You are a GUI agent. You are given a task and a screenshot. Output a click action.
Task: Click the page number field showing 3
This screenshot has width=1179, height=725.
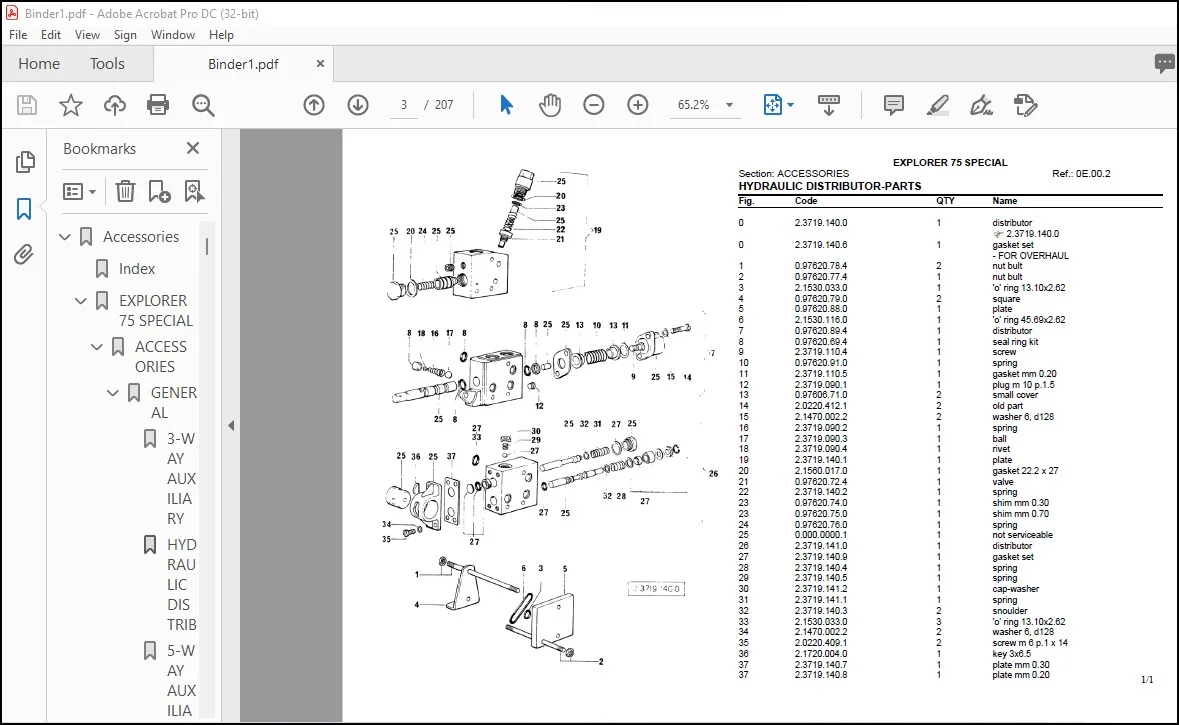[404, 105]
